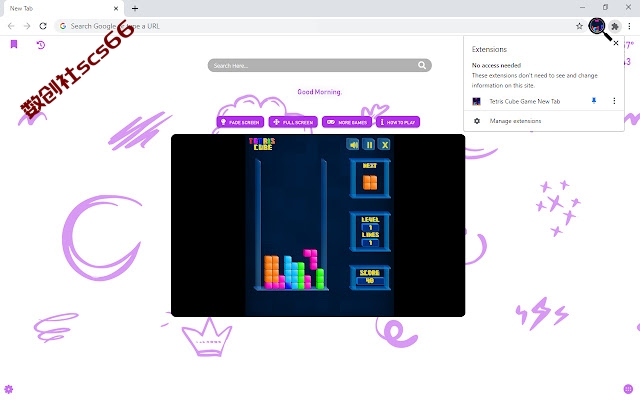The image size is (640, 400).
Task: Click the search magnifier in the page search bar
Action: (422, 65)
